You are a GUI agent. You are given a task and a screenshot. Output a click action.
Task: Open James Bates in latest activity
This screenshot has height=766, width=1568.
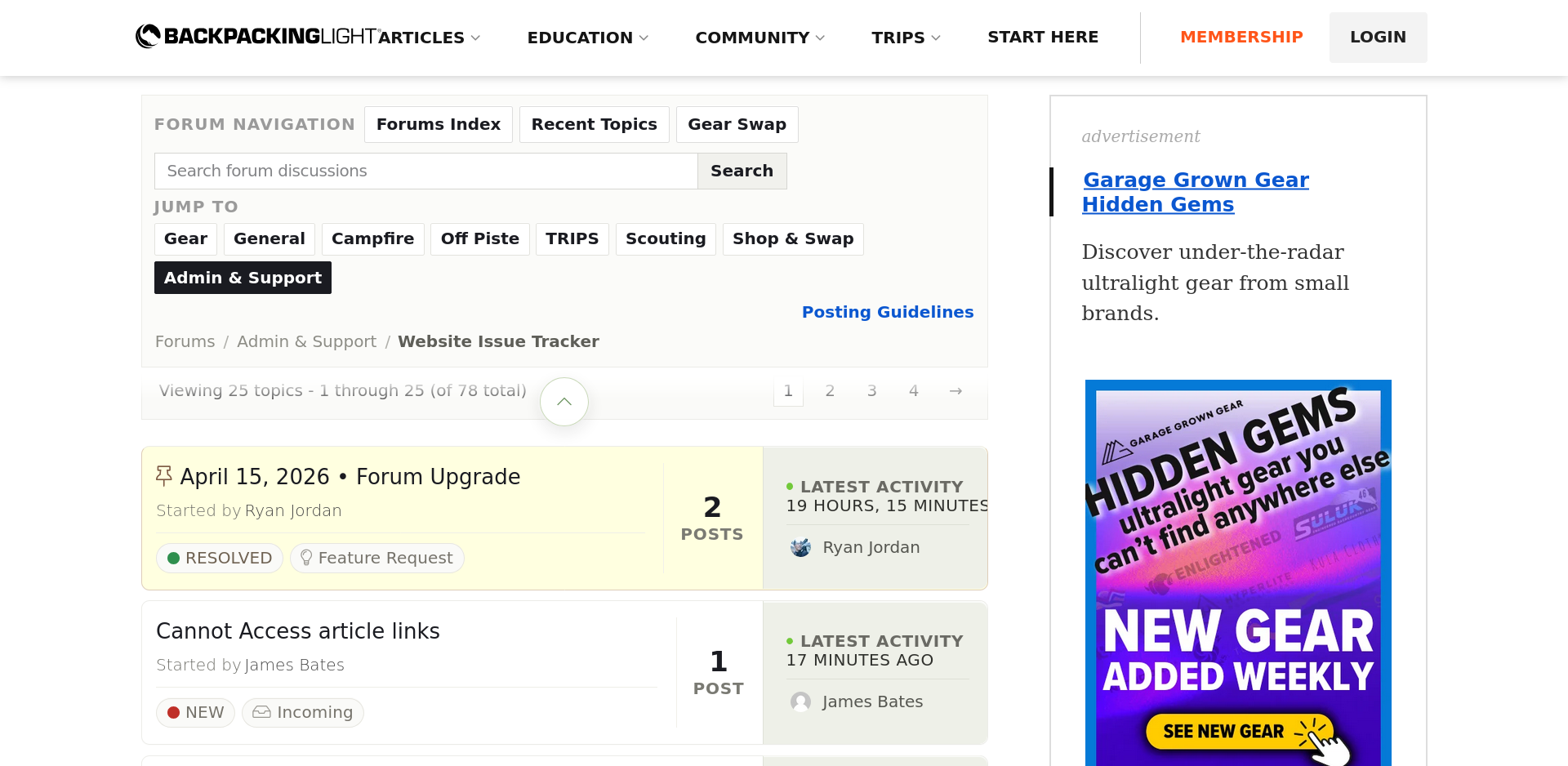tap(873, 701)
